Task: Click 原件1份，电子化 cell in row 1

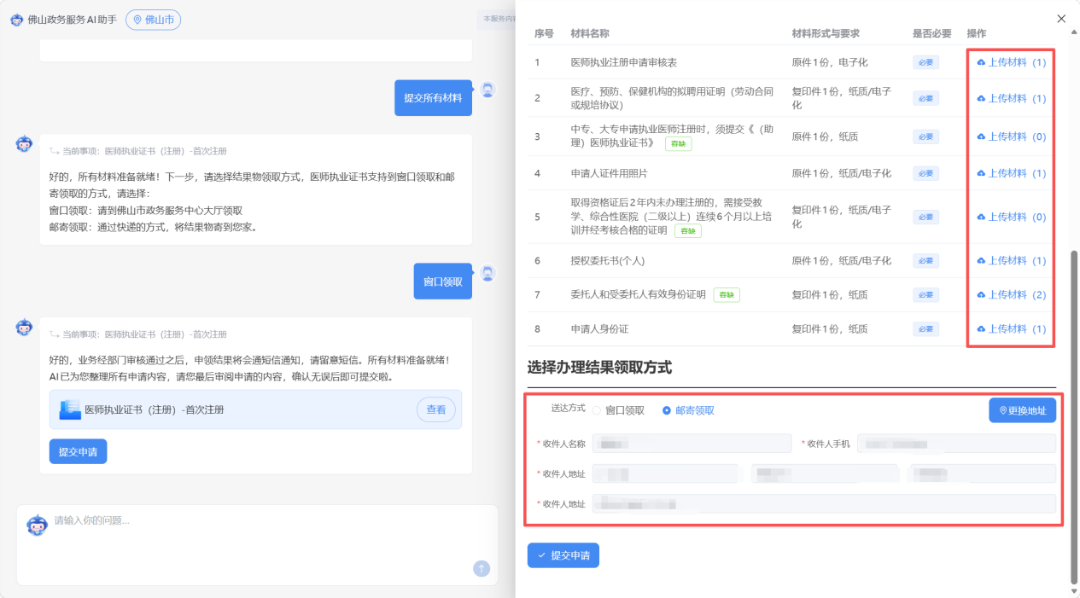Action: pyautogui.click(x=829, y=62)
